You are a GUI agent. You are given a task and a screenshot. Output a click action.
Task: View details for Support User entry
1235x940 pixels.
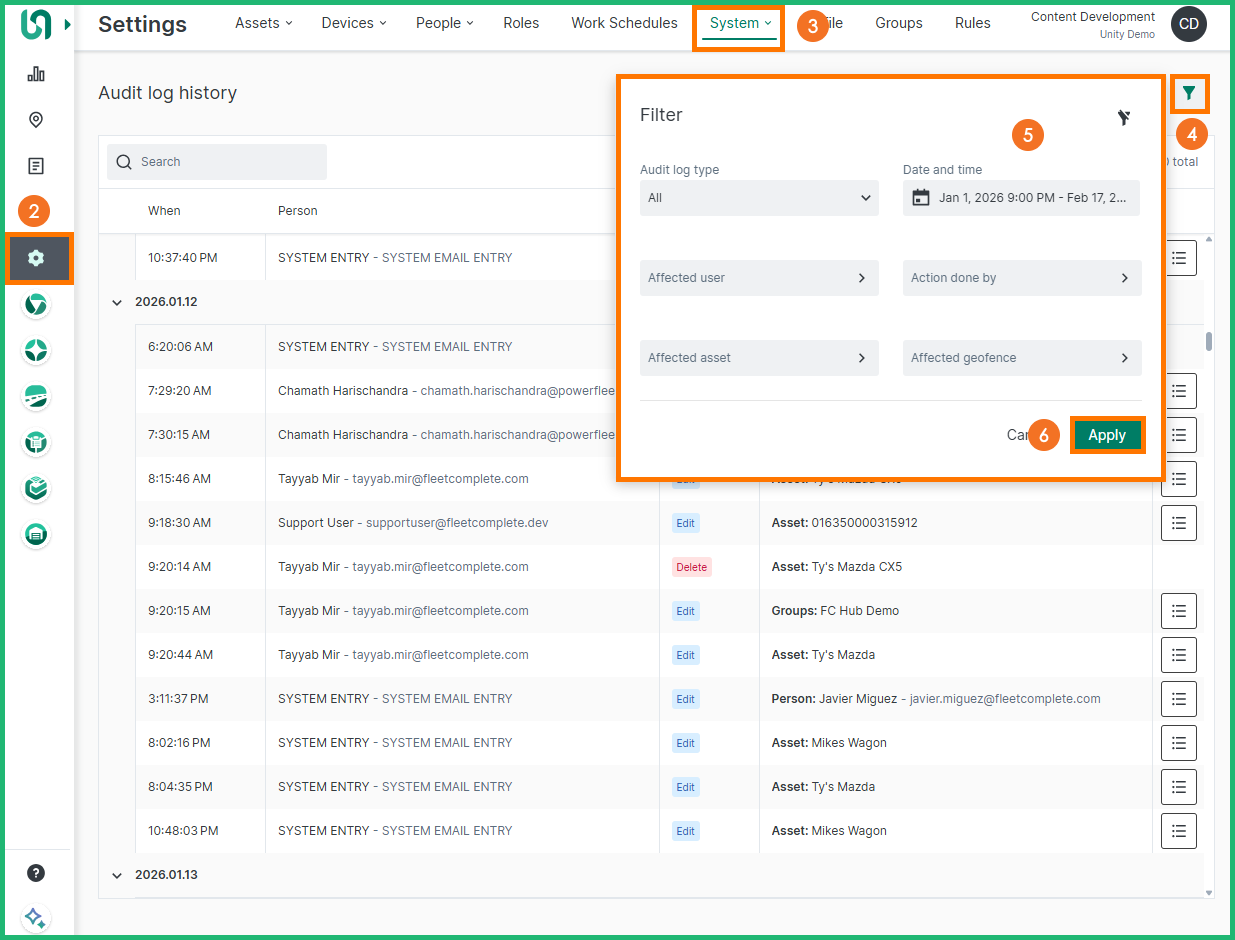(1178, 523)
